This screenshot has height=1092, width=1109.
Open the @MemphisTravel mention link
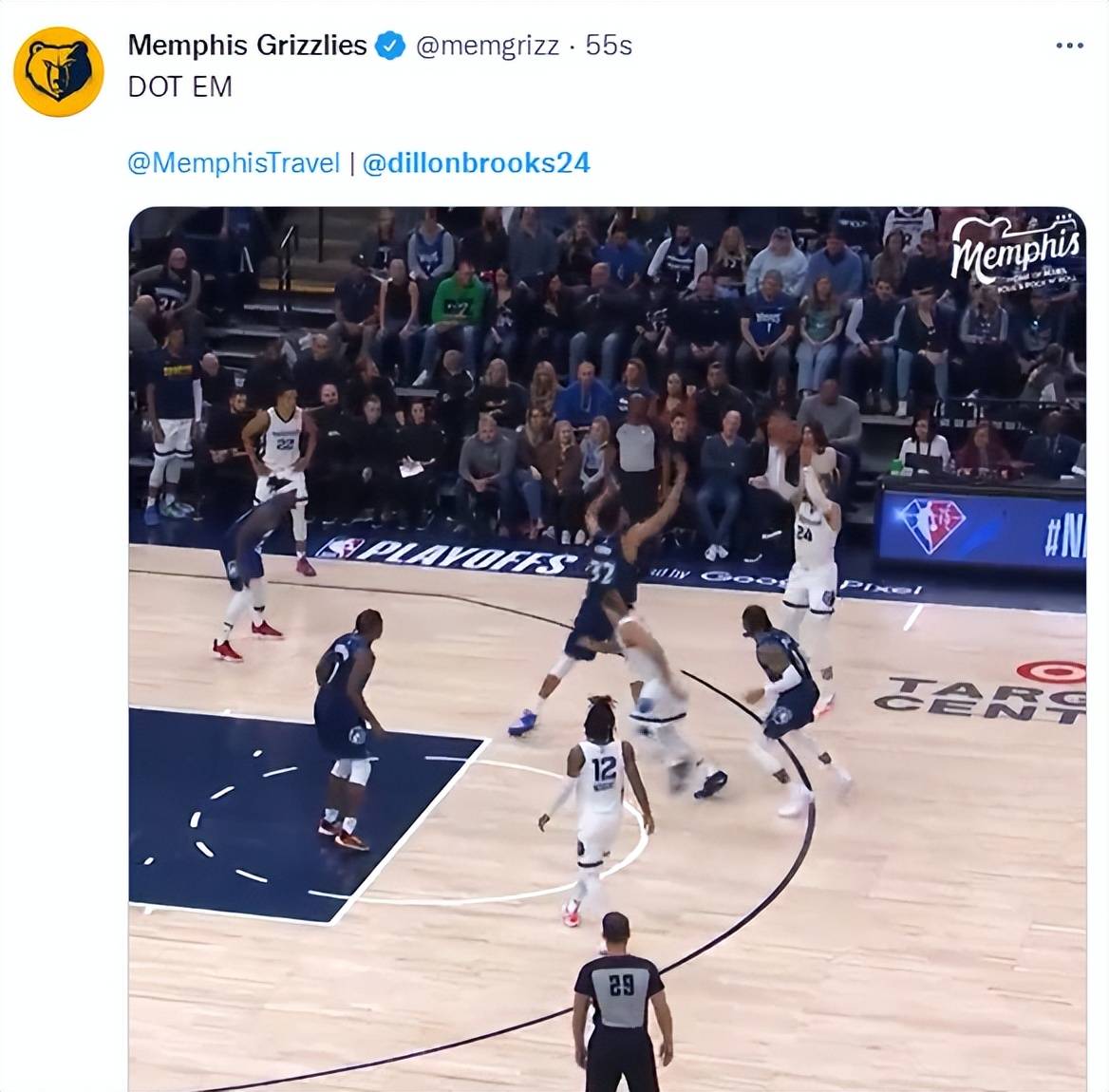[234, 163]
